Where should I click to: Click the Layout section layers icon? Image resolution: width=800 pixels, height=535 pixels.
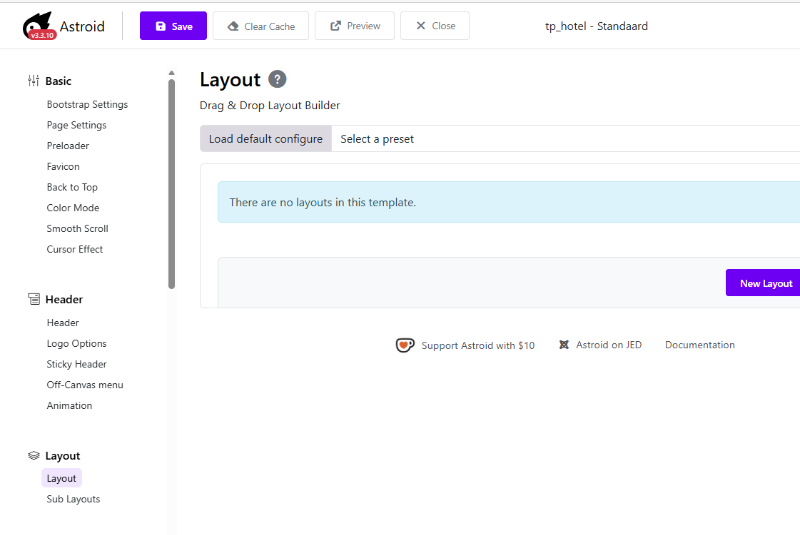[33, 456]
